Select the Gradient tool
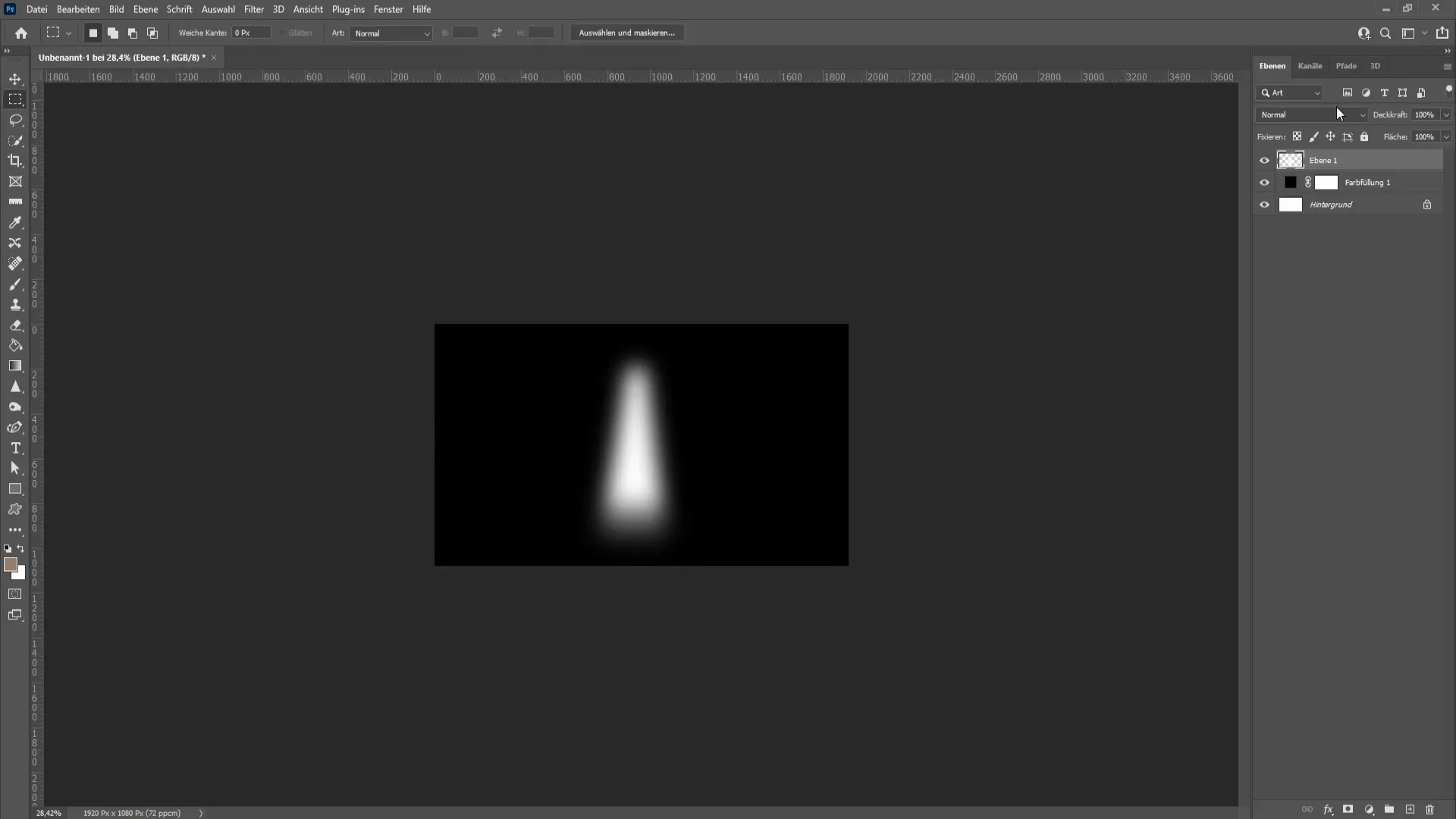Image resolution: width=1456 pixels, height=819 pixels. [x=15, y=366]
